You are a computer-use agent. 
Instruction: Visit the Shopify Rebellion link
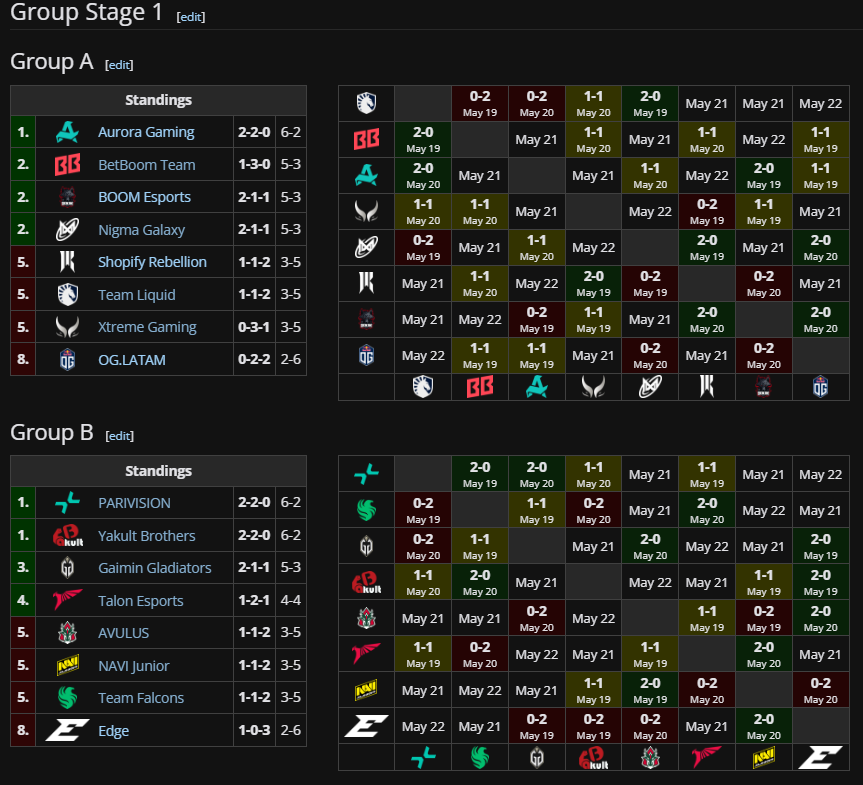(152, 262)
